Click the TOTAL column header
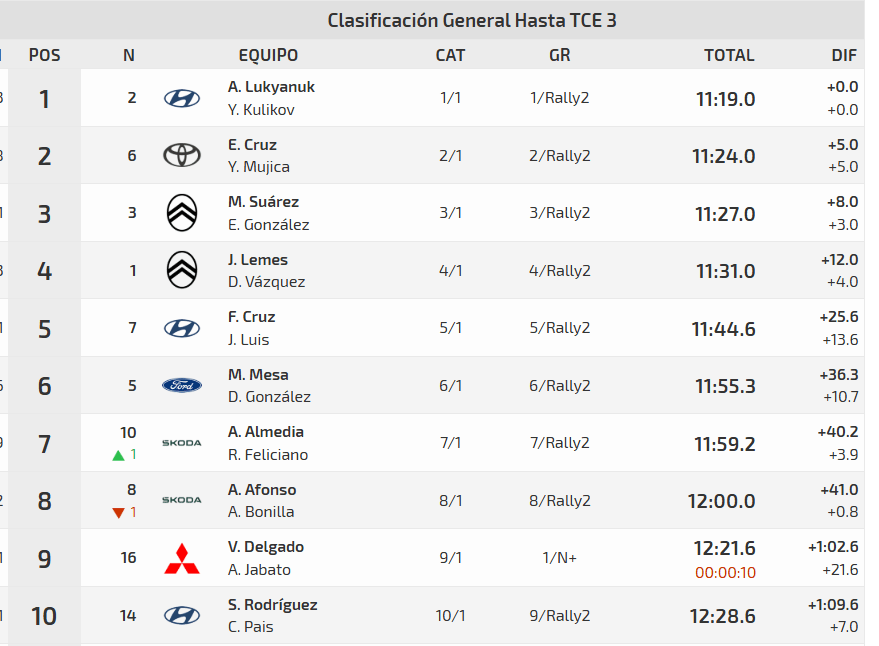 [729, 55]
